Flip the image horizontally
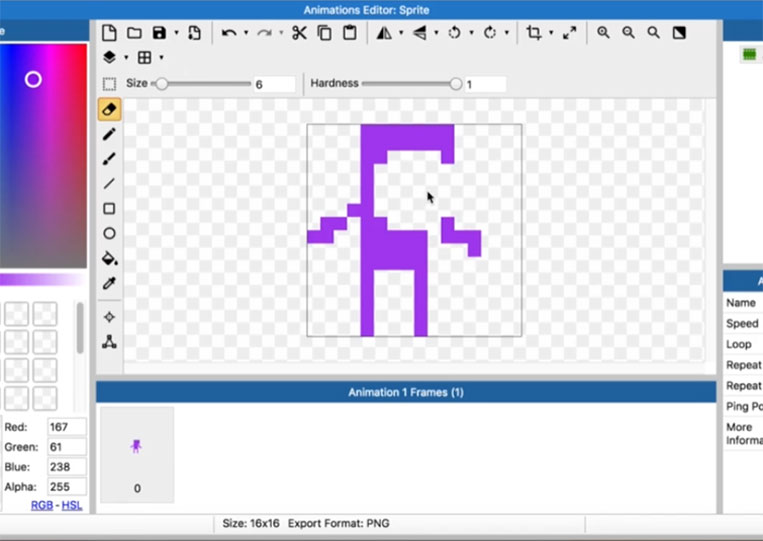 tap(384, 33)
